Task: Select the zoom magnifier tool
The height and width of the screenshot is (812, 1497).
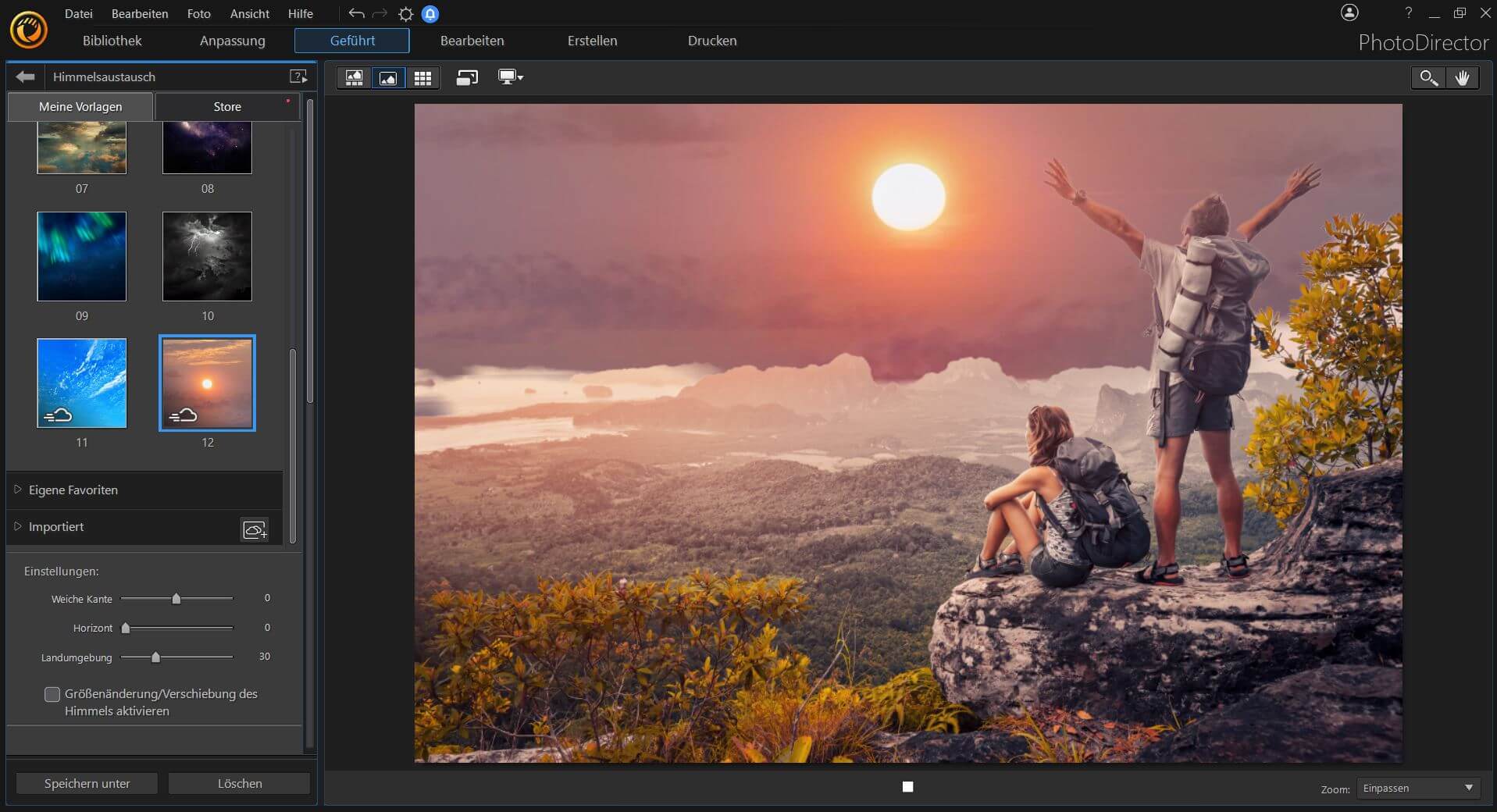Action: point(1428,77)
